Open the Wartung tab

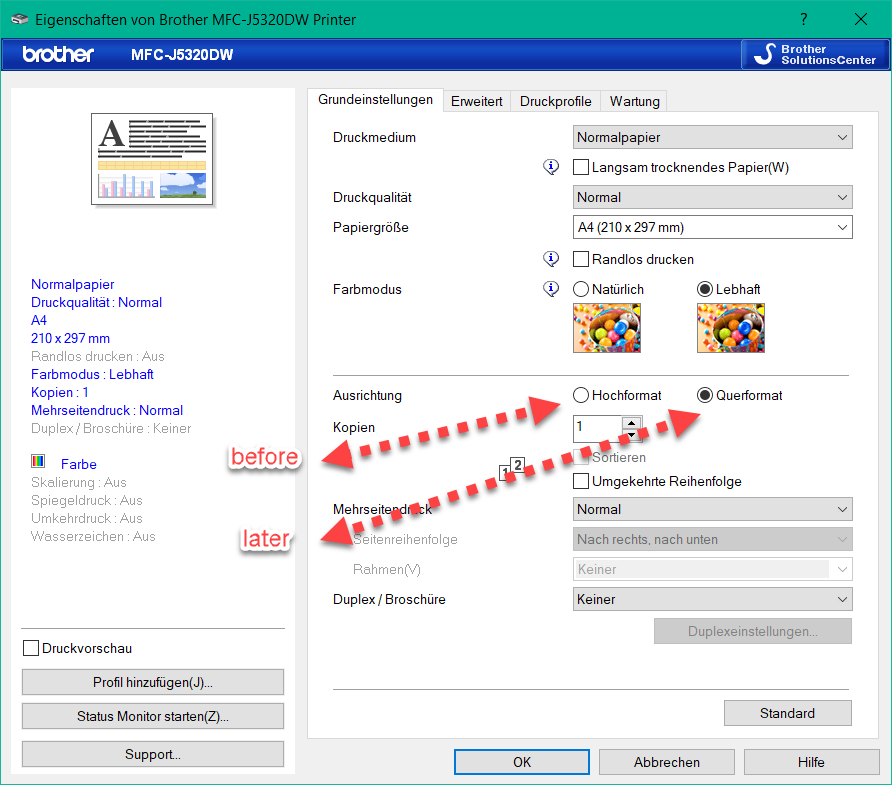634,101
